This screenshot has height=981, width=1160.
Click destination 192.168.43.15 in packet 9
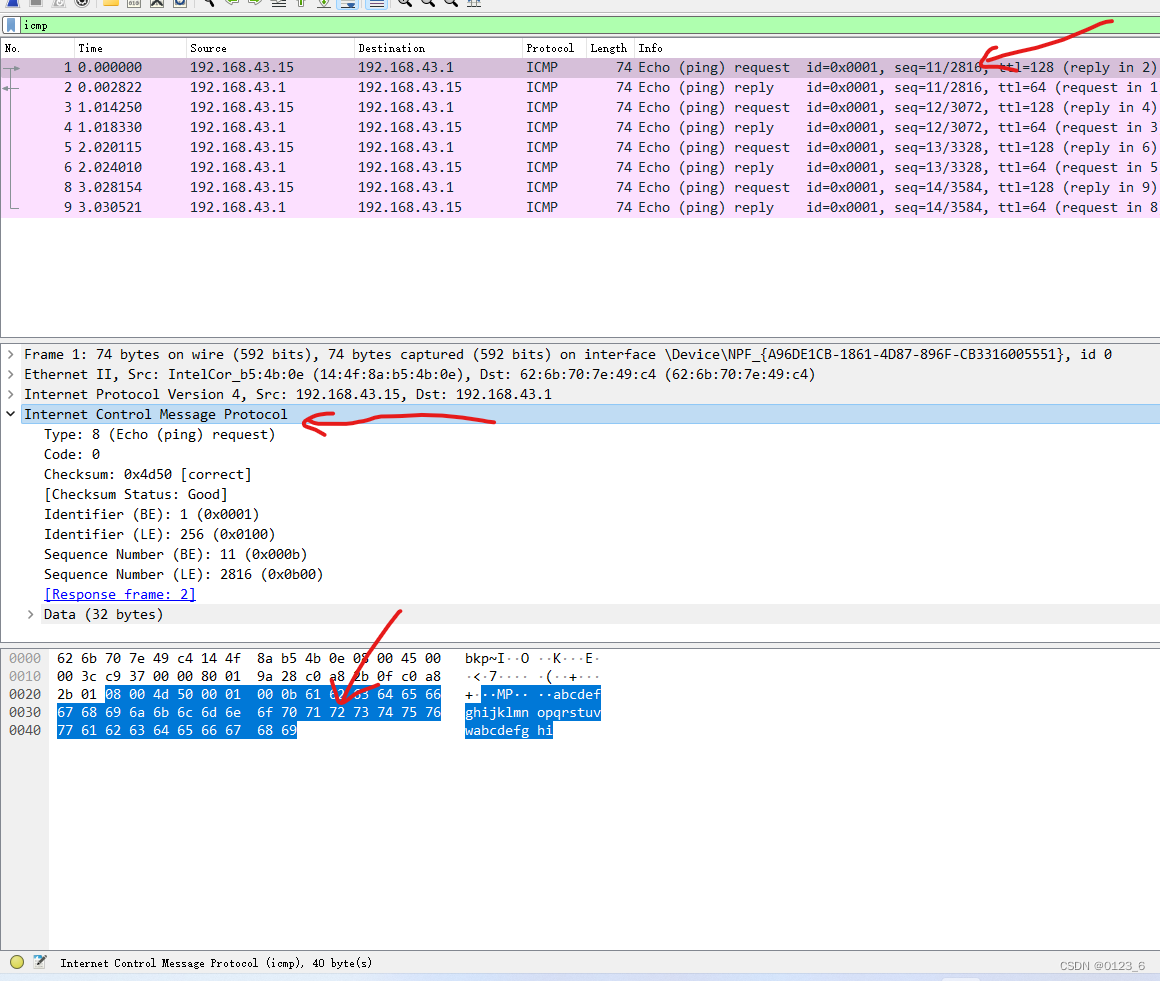click(410, 207)
